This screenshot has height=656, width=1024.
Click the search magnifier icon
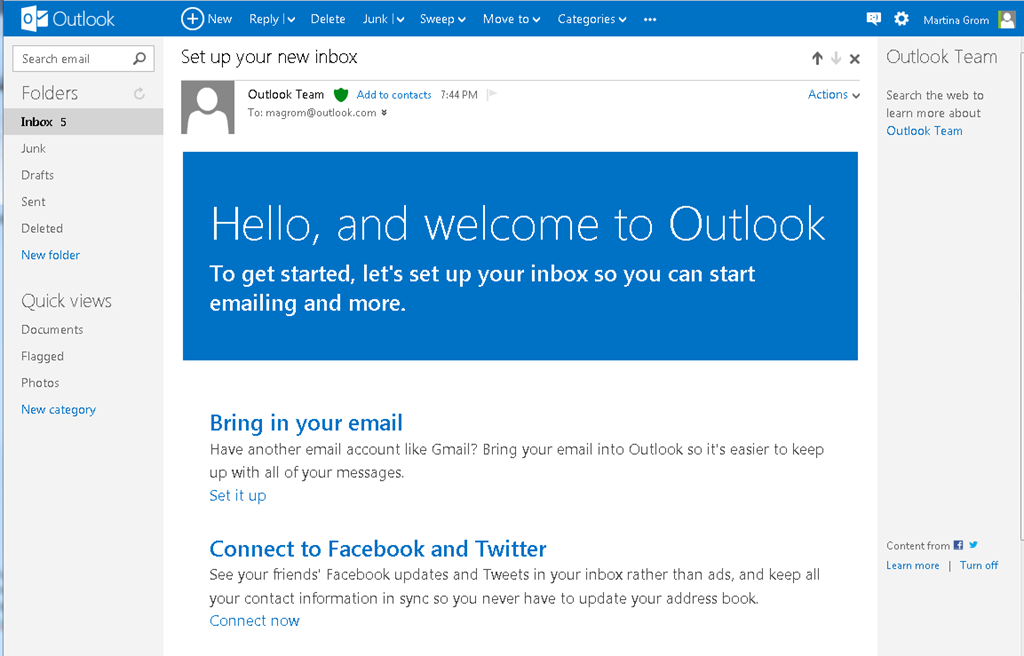coord(139,59)
